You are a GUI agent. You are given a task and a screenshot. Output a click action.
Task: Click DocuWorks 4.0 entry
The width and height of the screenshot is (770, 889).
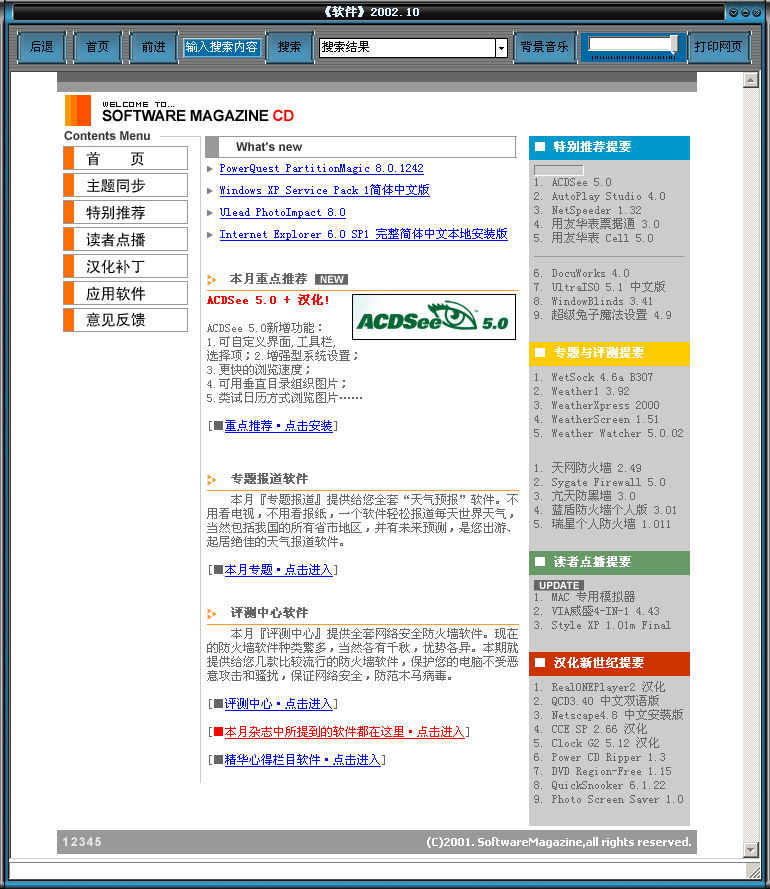click(590, 273)
